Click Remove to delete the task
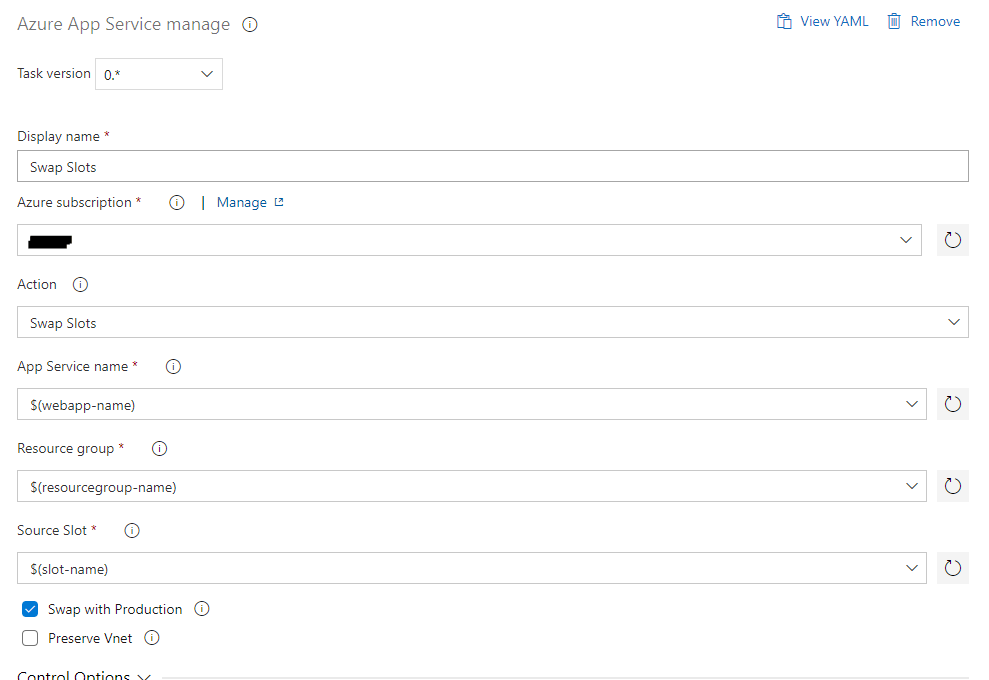Image resolution: width=989 pixels, height=680 pixels. 924,21
